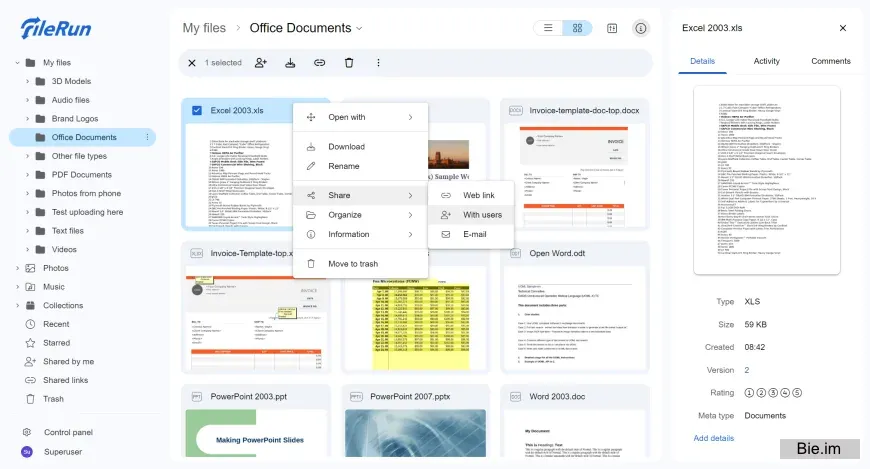
Task: Collapse the My files tree node
Action: click(x=17, y=63)
